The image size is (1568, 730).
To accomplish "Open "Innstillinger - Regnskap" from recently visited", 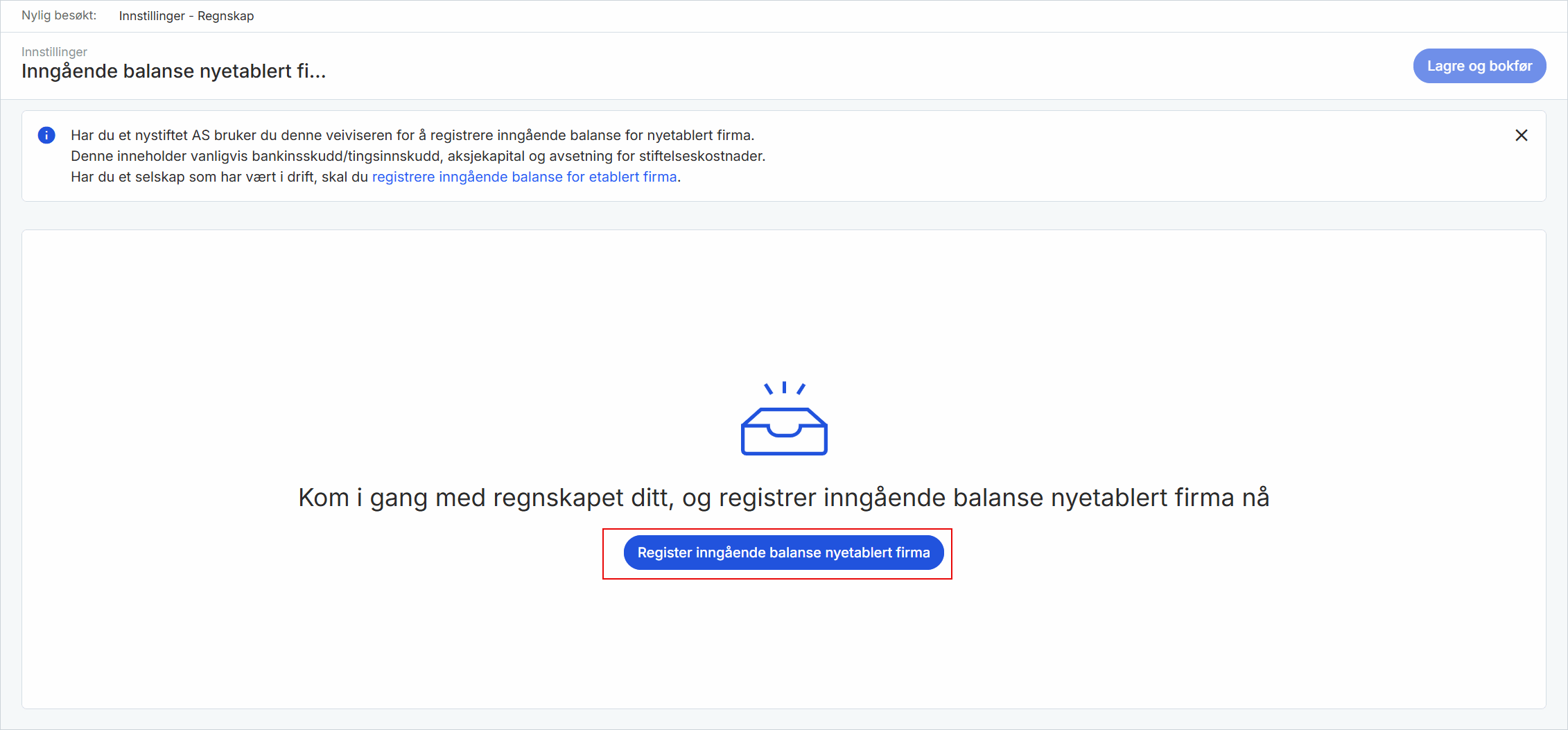I will [x=186, y=15].
